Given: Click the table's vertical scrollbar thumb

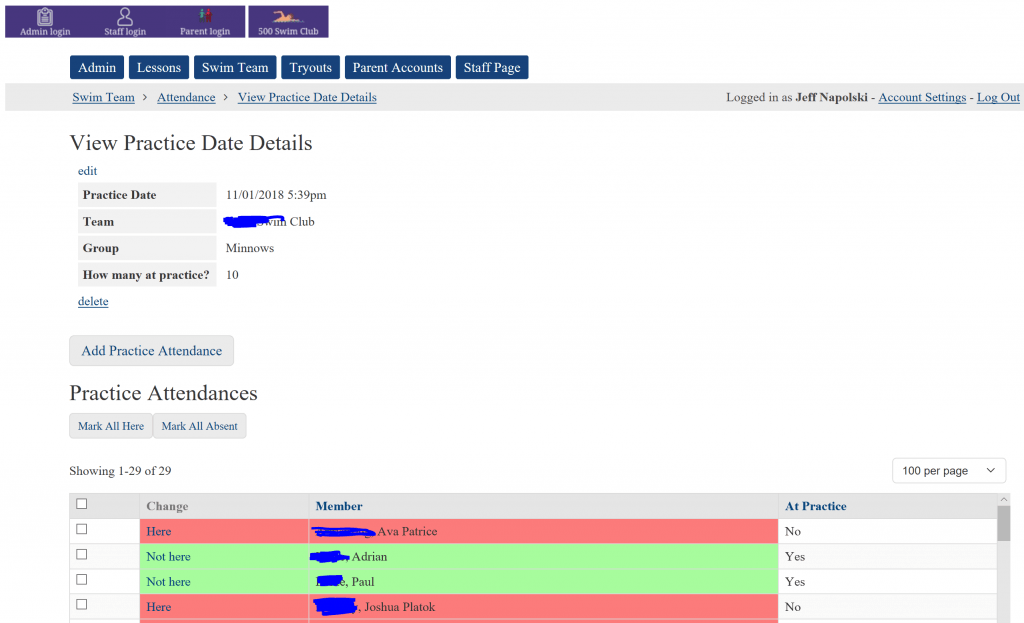Looking at the screenshot, I should pos(1003,523).
